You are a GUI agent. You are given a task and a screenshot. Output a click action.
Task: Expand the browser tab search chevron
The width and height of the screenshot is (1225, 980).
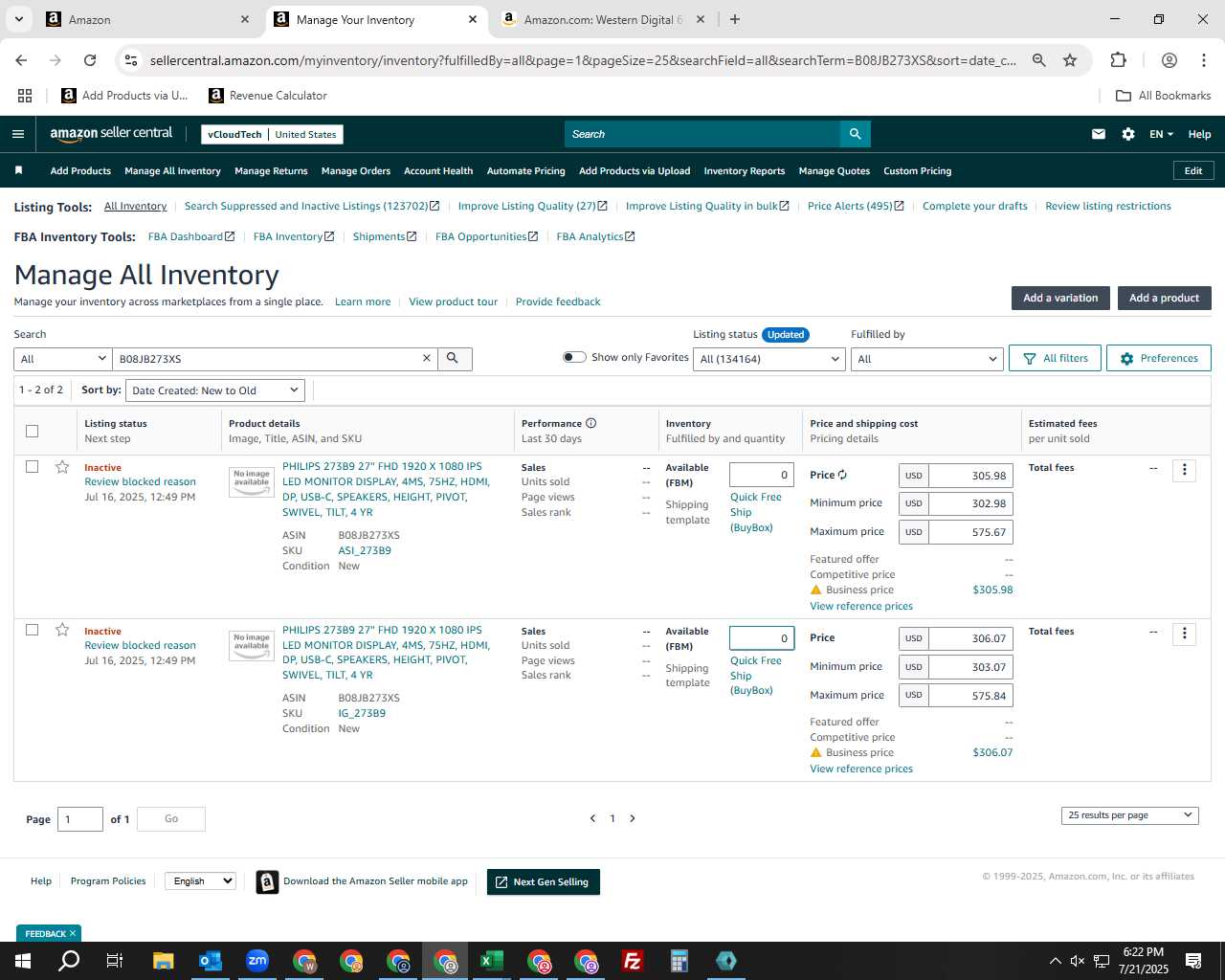tap(19, 19)
